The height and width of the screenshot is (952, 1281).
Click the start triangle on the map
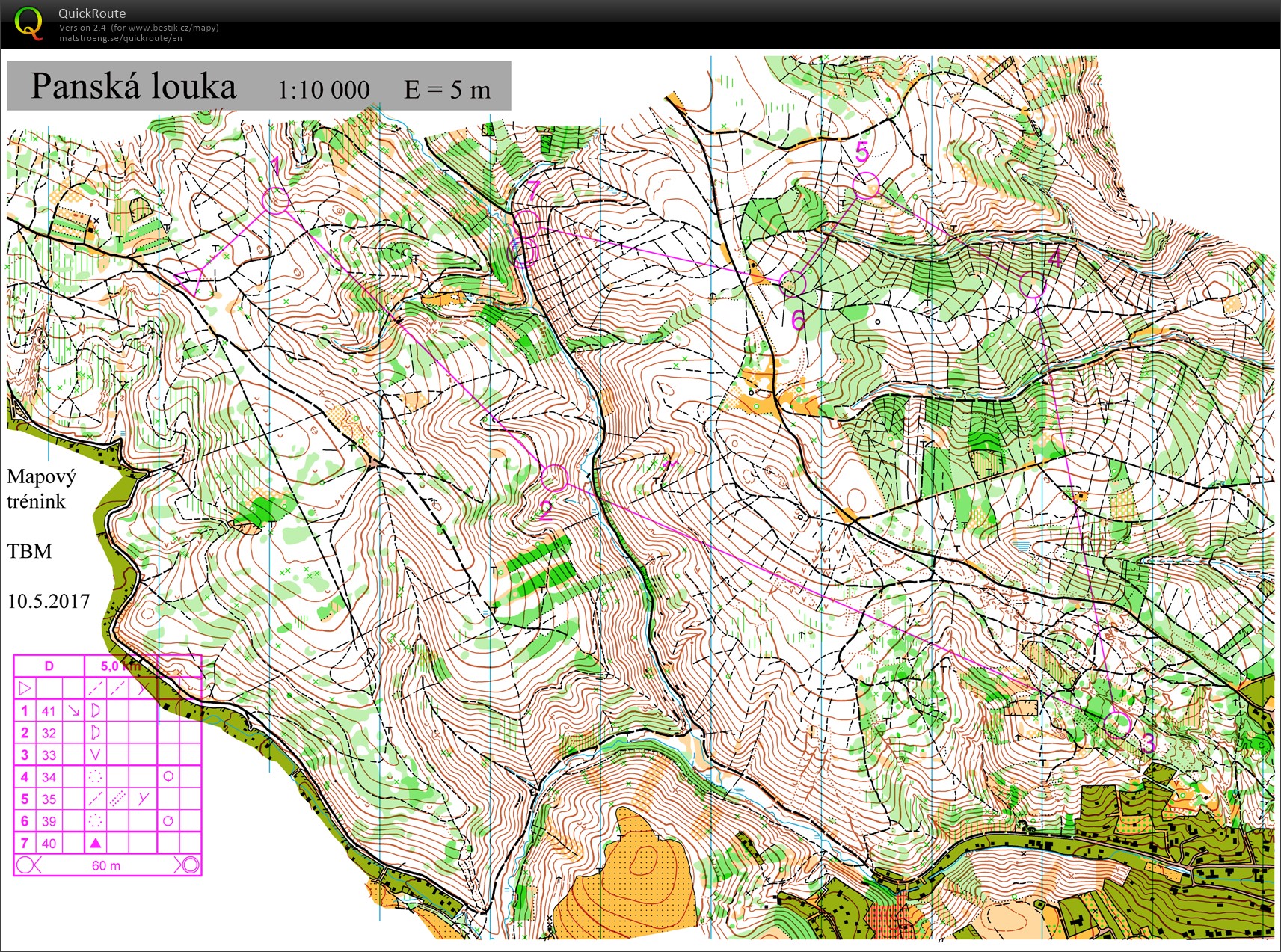coord(191,281)
